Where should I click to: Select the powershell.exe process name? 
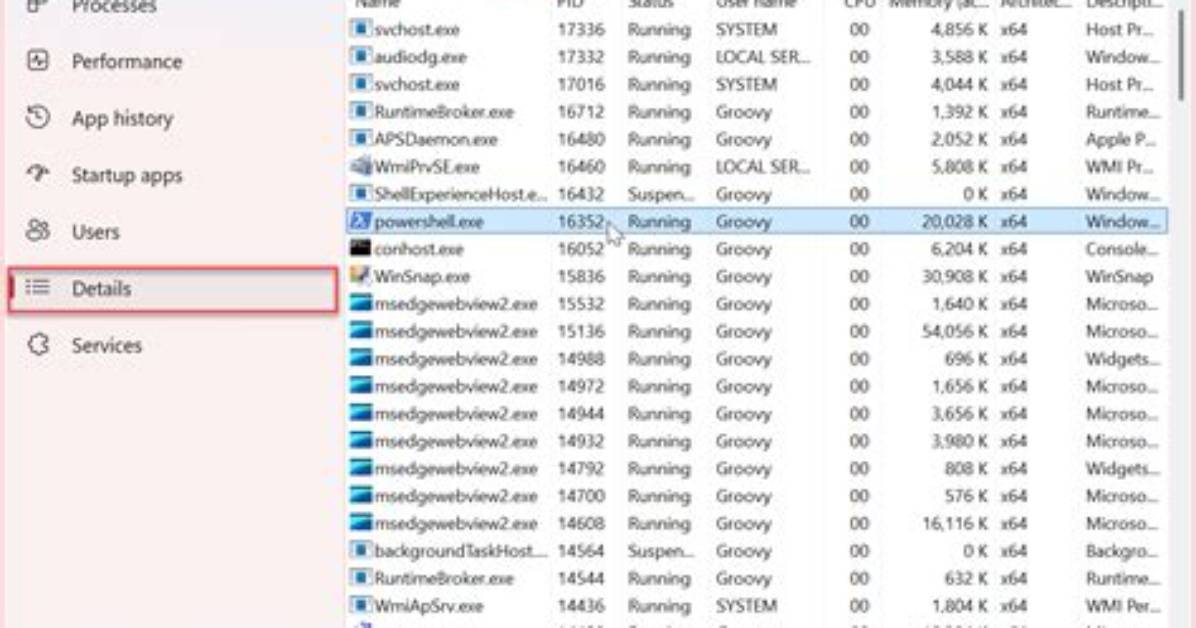(429, 222)
